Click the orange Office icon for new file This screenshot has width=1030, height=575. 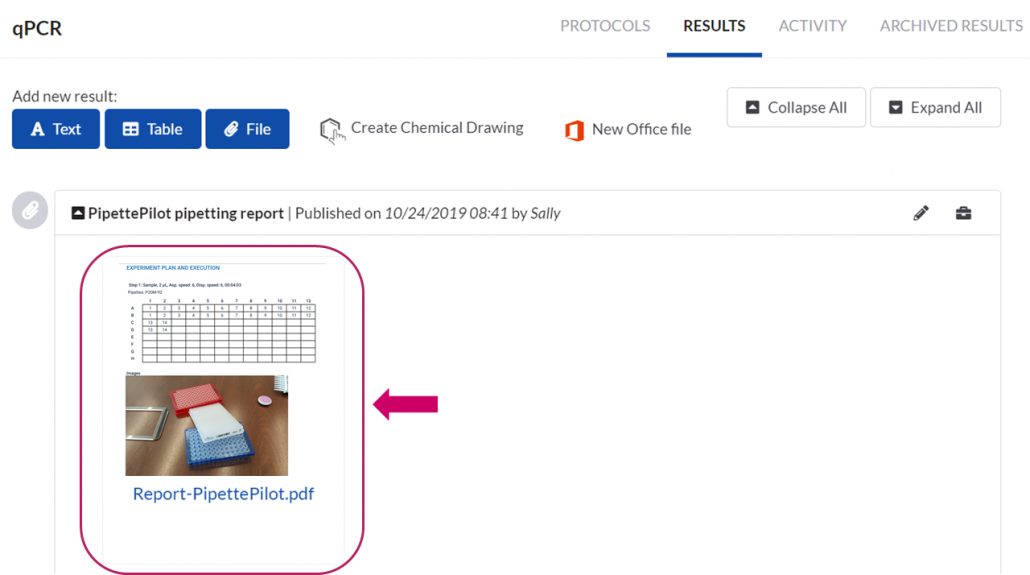point(574,130)
